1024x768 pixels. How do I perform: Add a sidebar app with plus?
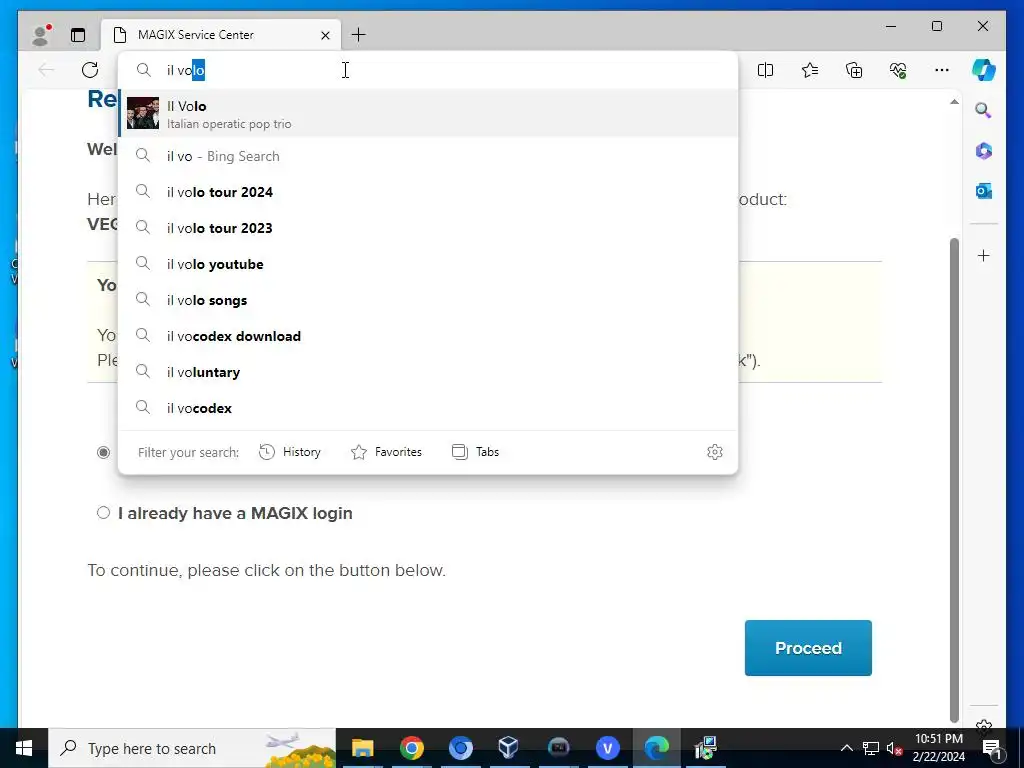click(x=984, y=255)
